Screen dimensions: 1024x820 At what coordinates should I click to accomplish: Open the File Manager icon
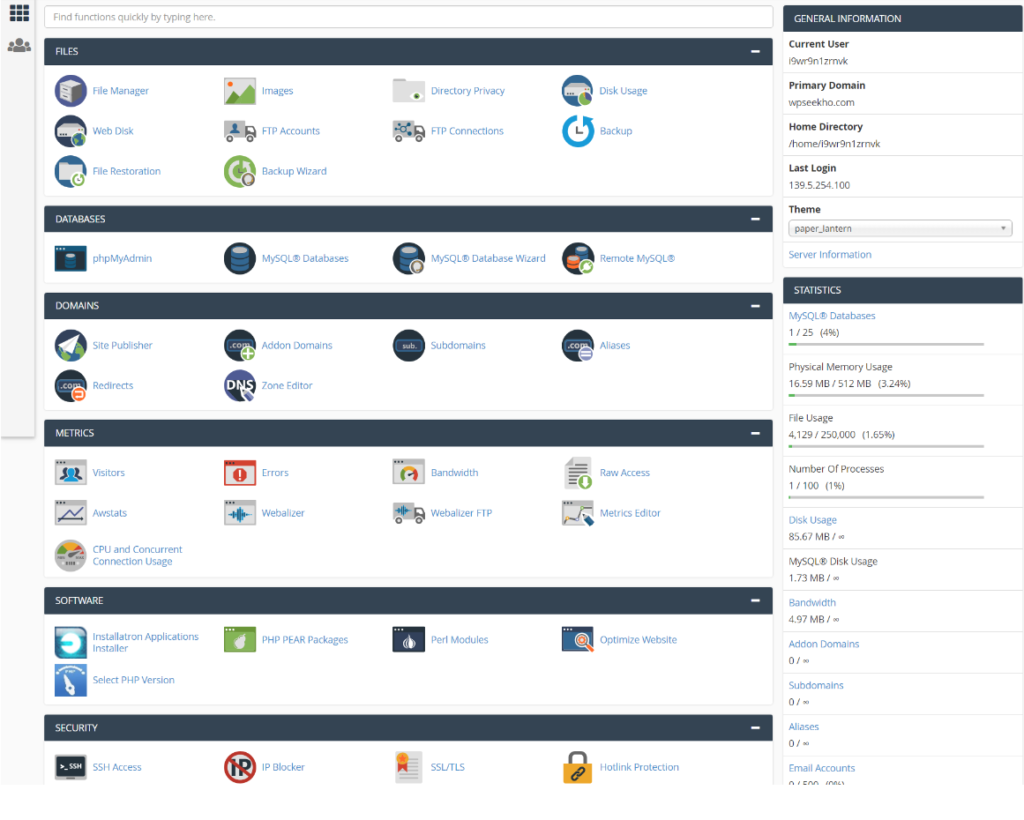(x=71, y=91)
